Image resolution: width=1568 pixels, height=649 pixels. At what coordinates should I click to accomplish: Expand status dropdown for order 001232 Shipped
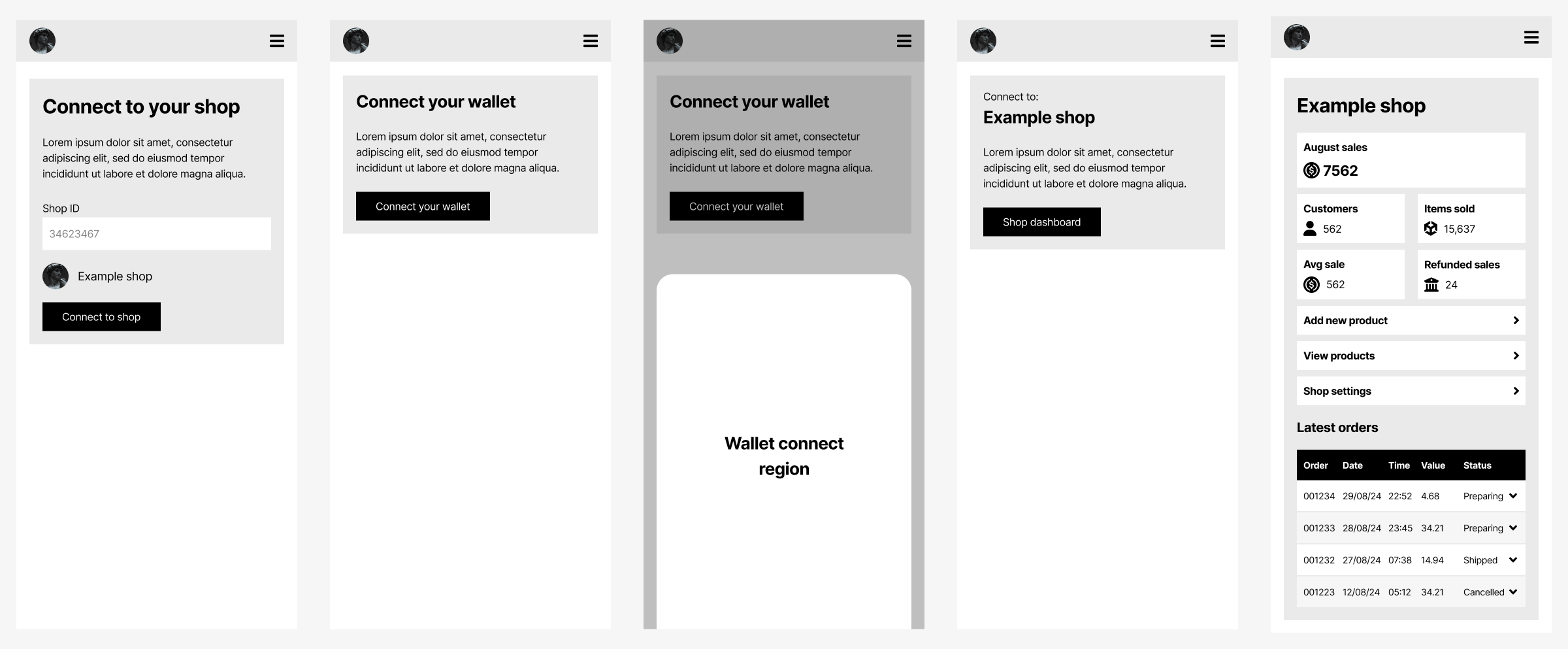[x=1513, y=560]
